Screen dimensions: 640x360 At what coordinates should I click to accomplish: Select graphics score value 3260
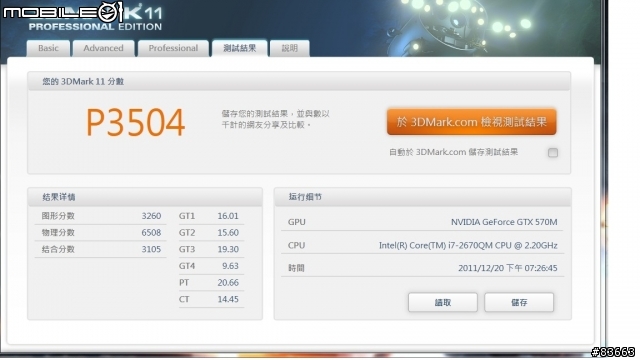(x=151, y=216)
